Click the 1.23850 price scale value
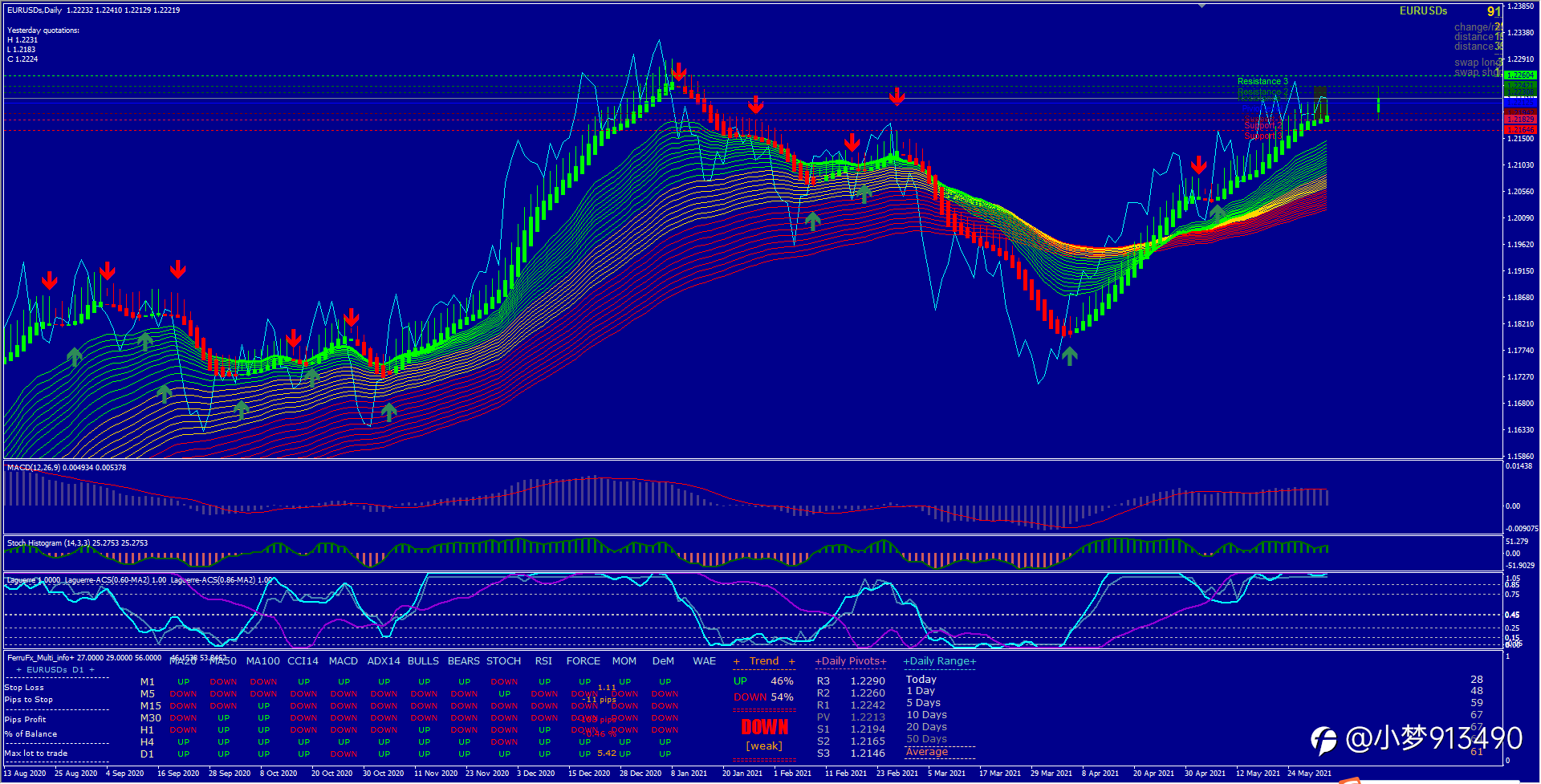The image size is (1541, 784). [1520, 6]
